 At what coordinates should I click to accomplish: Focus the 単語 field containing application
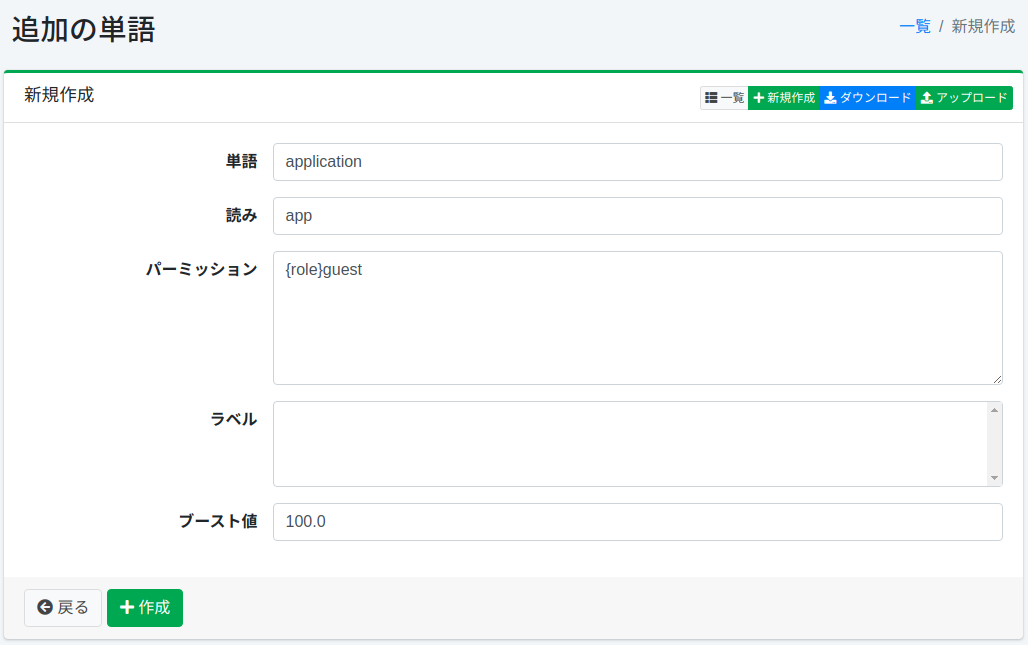pyautogui.click(x=637, y=162)
